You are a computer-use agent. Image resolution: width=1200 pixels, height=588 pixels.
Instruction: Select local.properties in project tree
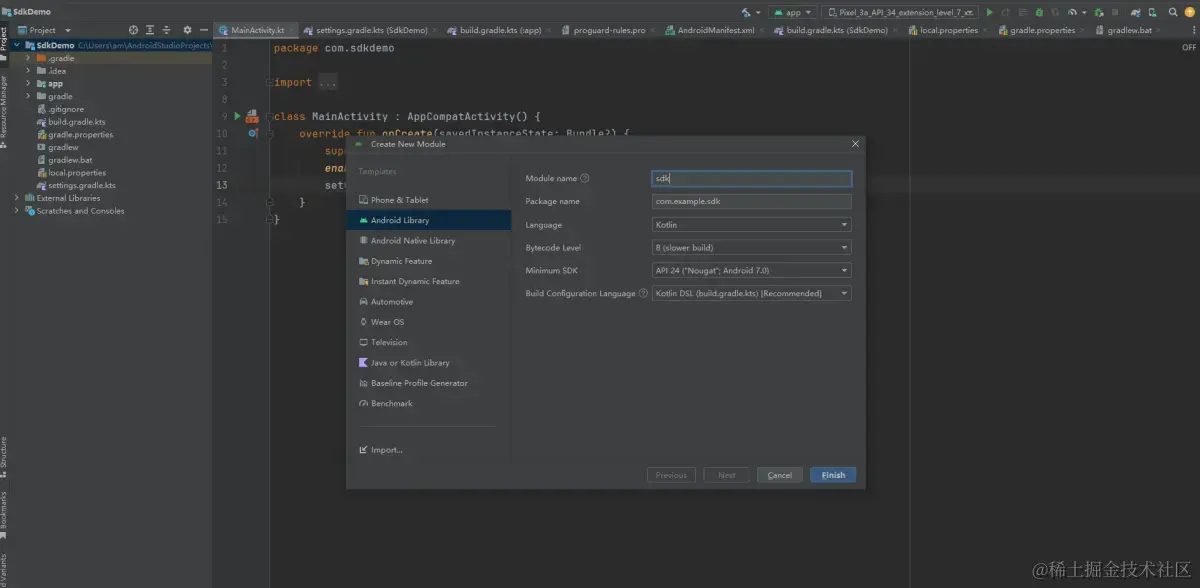(x=71, y=173)
